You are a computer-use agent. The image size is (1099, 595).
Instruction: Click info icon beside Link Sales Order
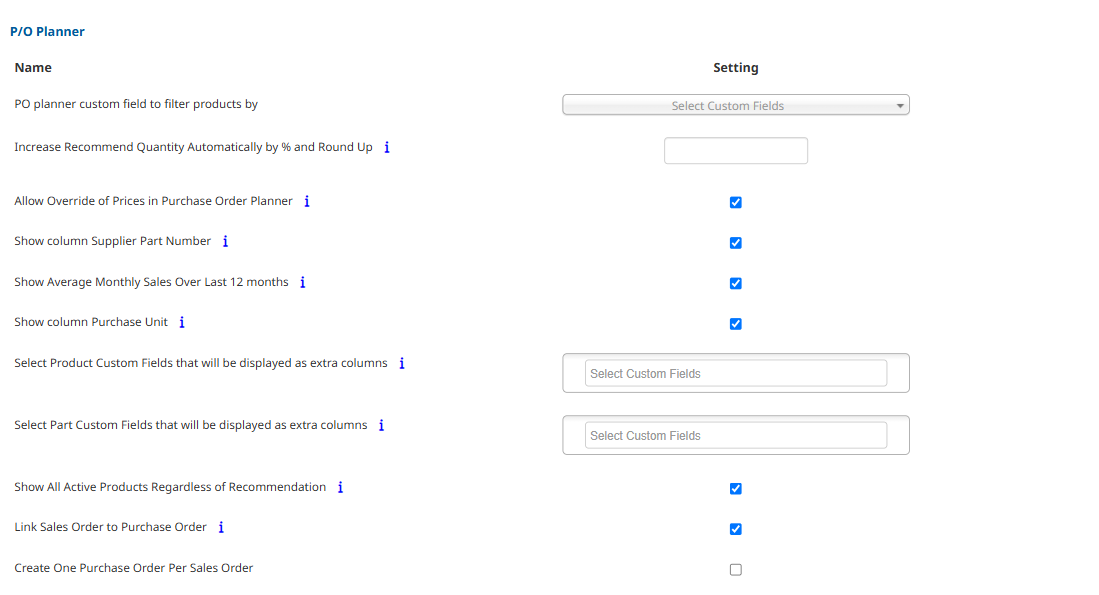click(x=221, y=527)
